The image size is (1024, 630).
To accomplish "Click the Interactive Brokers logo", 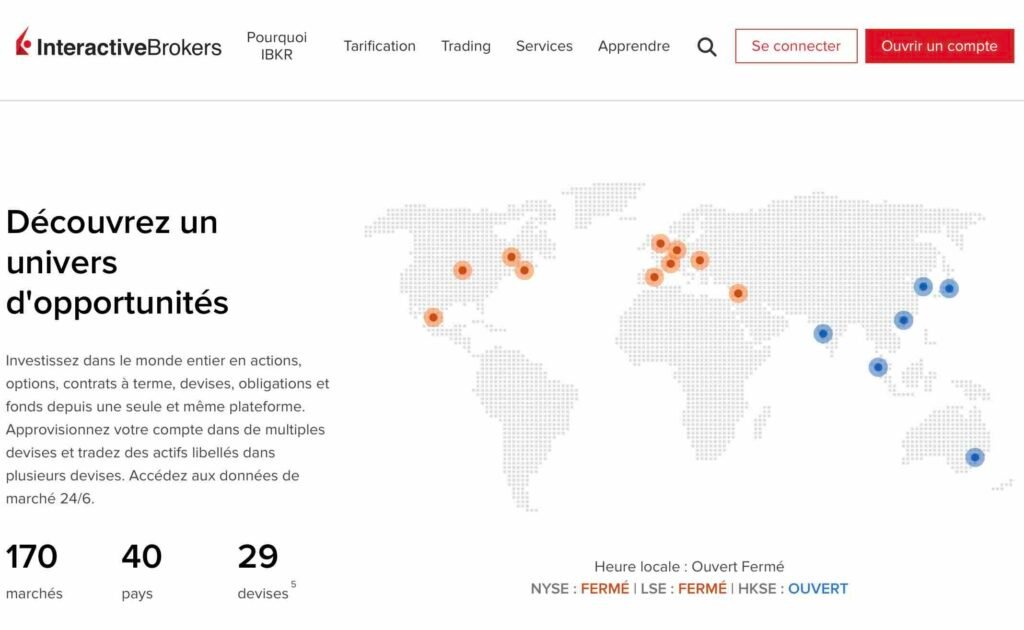I will pyautogui.click(x=118, y=43).
